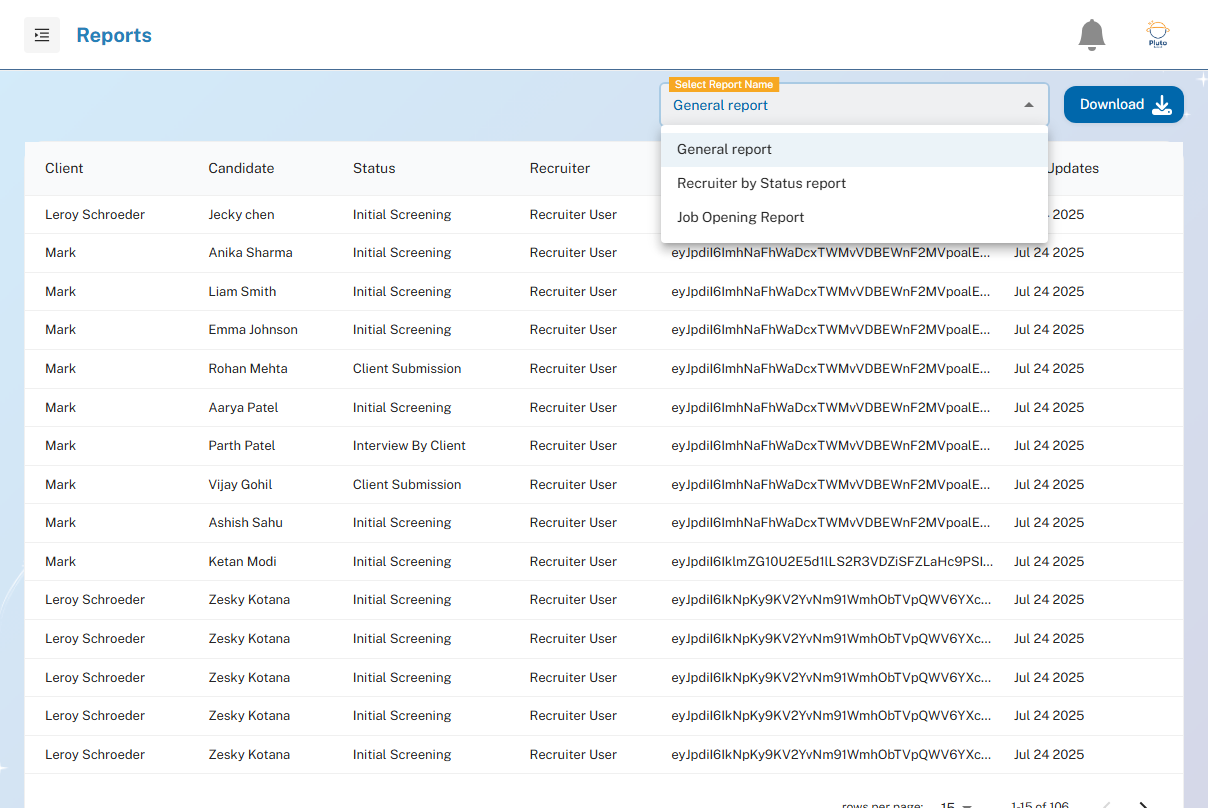Click Initial Screening in Aarya Patel's row
This screenshot has height=808, width=1208.
click(402, 407)
